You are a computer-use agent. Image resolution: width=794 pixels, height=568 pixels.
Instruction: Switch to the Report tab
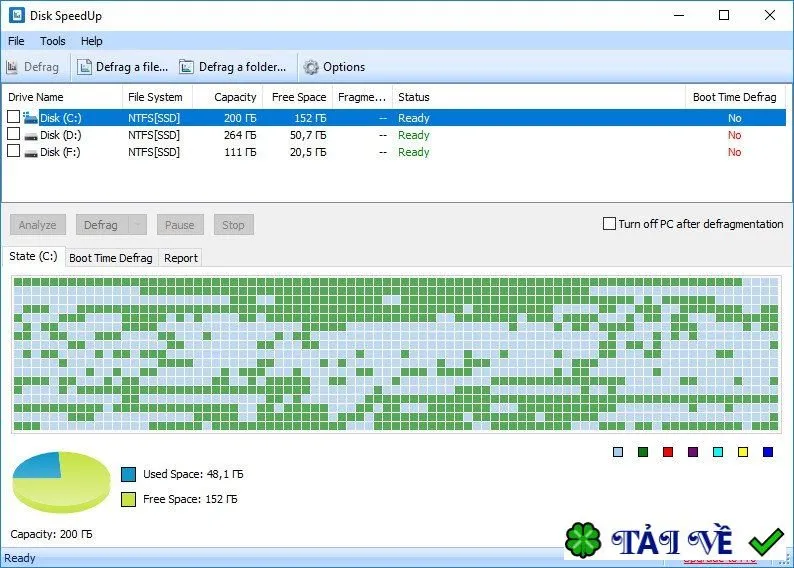pos(181,258)
